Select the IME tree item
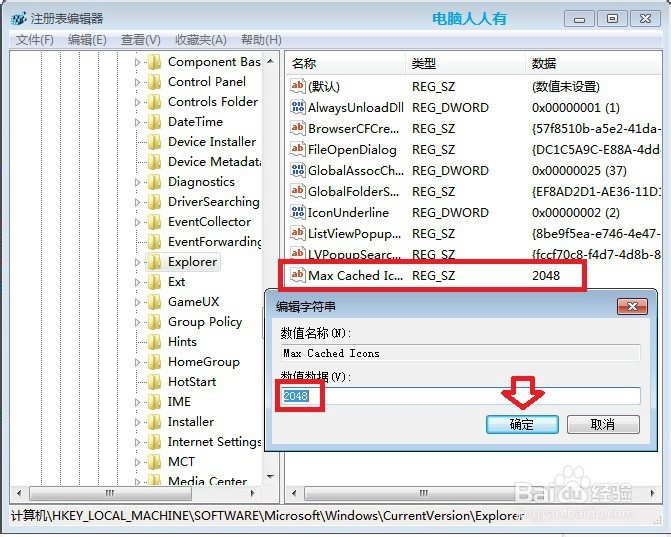This screenshot has height=537, width=671. (x=179, y=402)
